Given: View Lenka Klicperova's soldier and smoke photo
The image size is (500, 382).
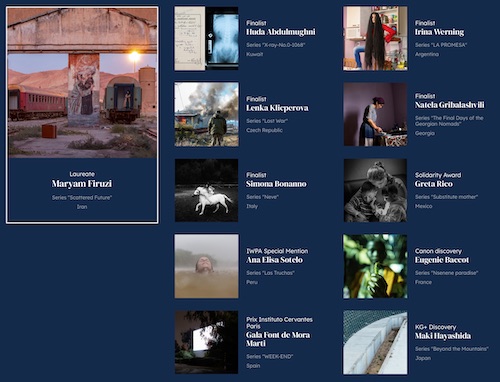Looking at the screenshot, I should click(207, 114).
